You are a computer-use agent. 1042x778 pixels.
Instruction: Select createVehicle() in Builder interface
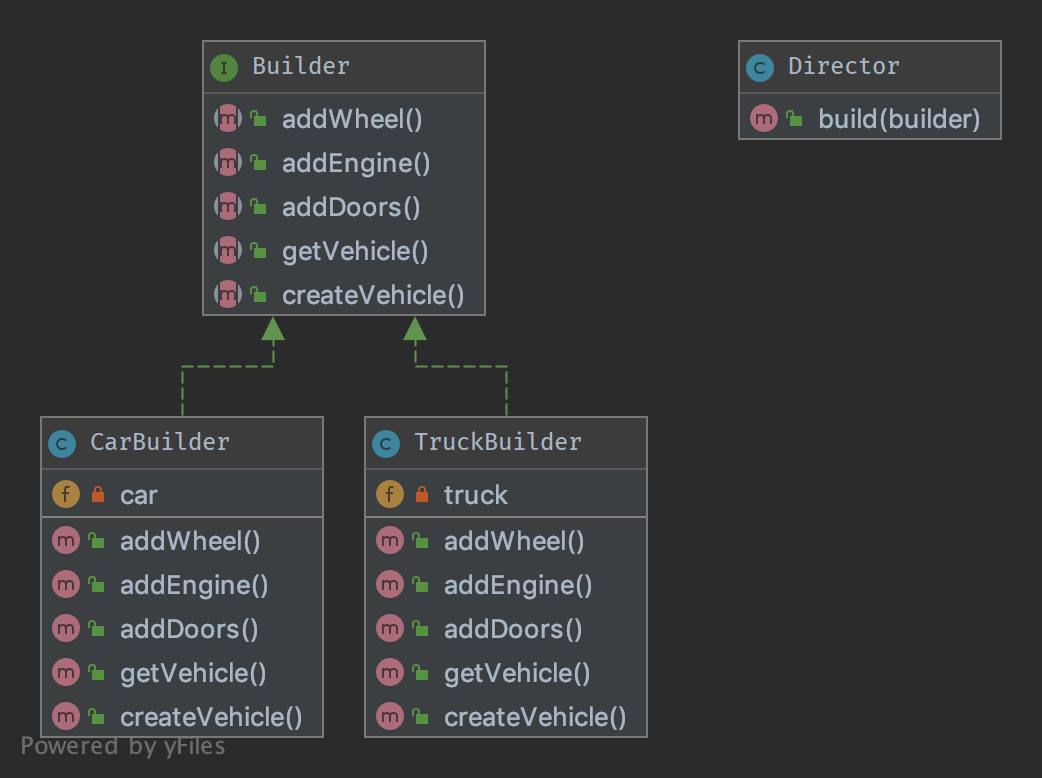tap(372, 295)
